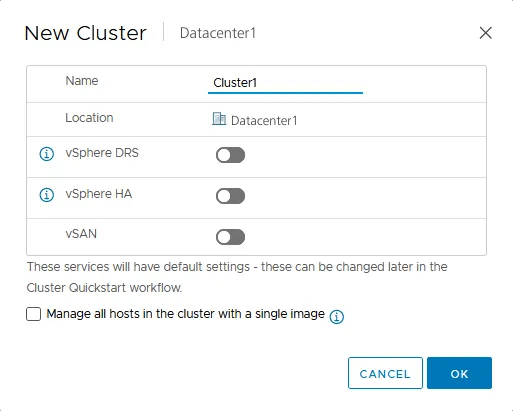Click the Datacenter1 subtitle in the header

(x=218, y=33)
